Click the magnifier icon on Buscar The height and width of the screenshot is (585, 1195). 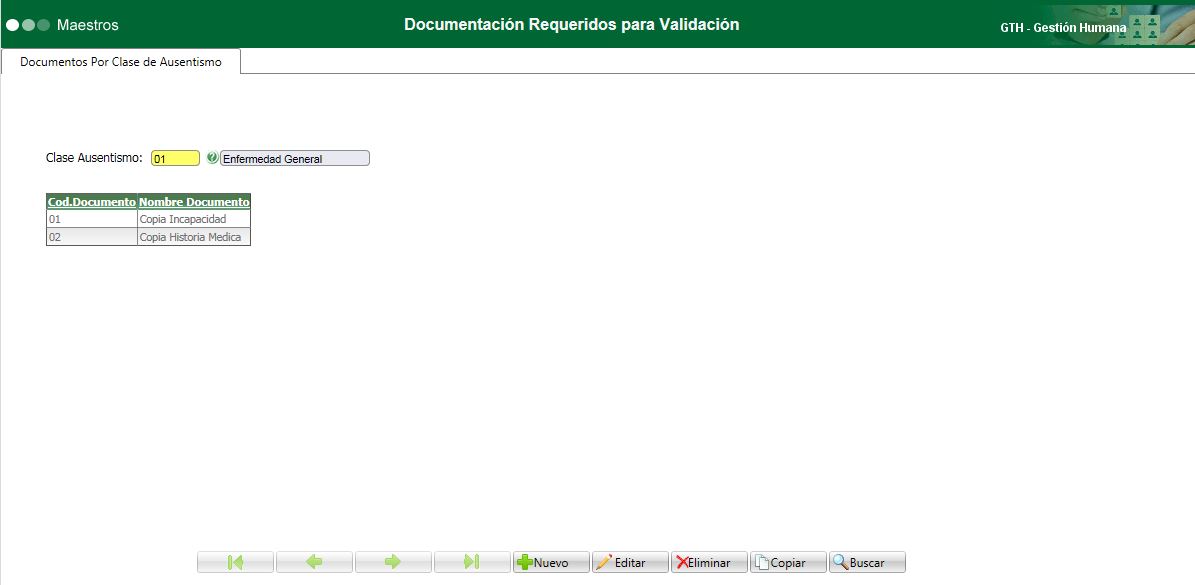[840, 561]
